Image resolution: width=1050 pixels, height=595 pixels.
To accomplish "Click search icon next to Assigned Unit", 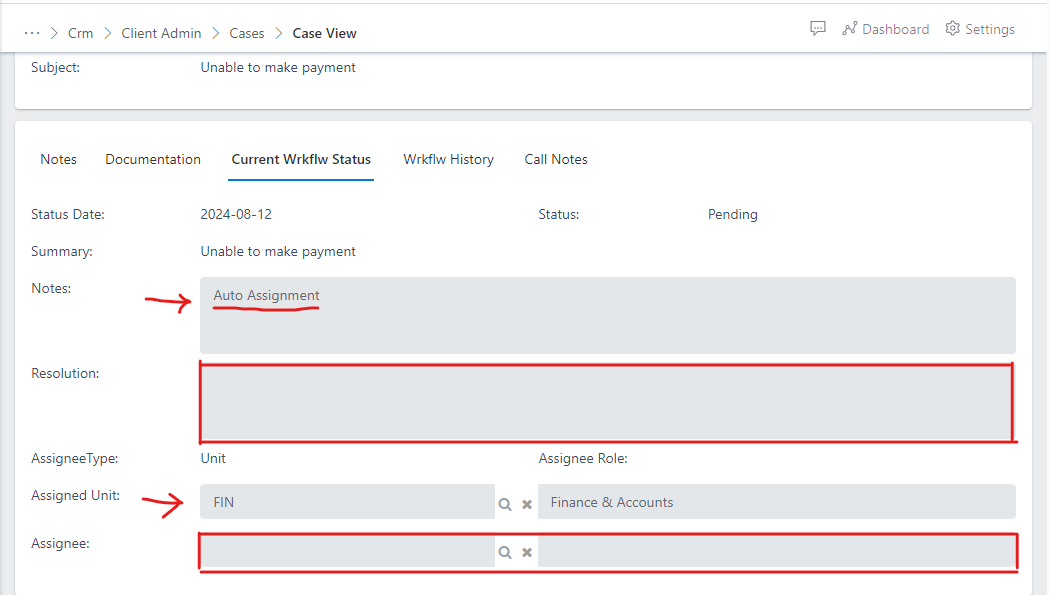I will click(x=506, y=504).
